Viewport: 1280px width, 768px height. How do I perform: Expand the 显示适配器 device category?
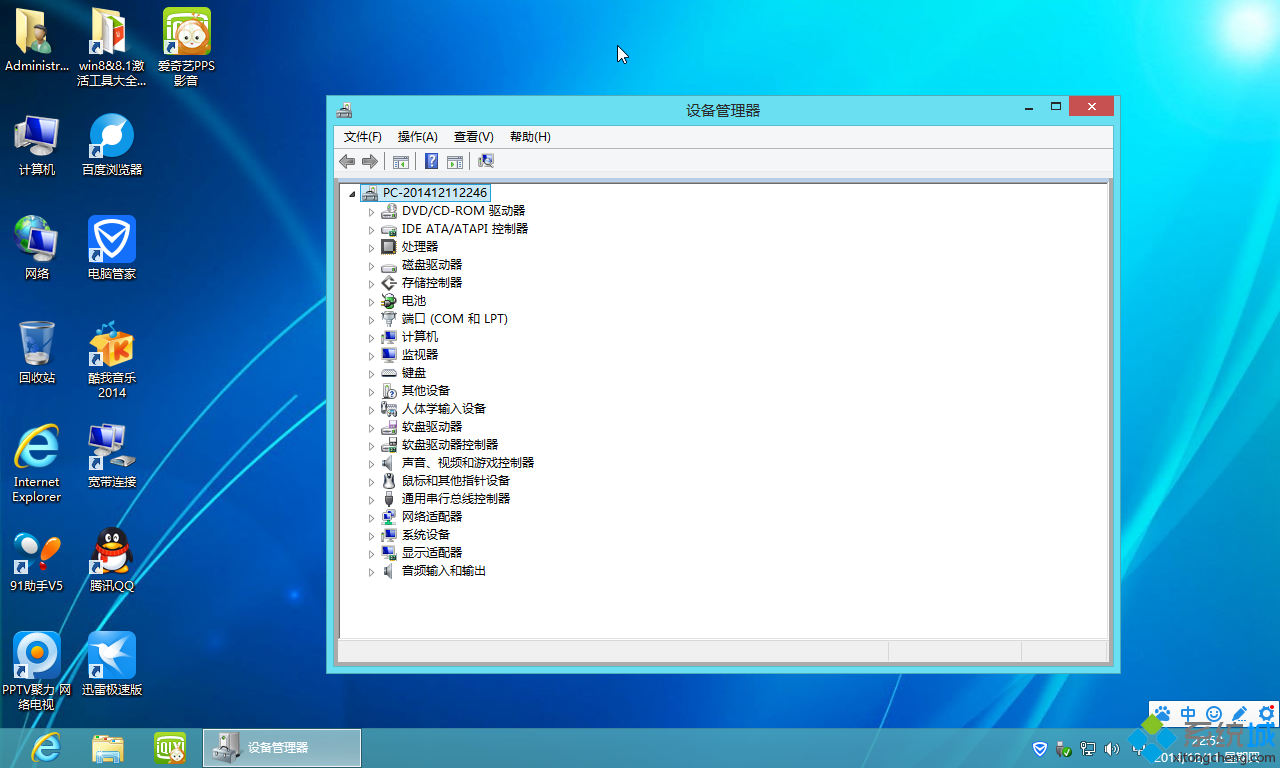coord(371,554)
